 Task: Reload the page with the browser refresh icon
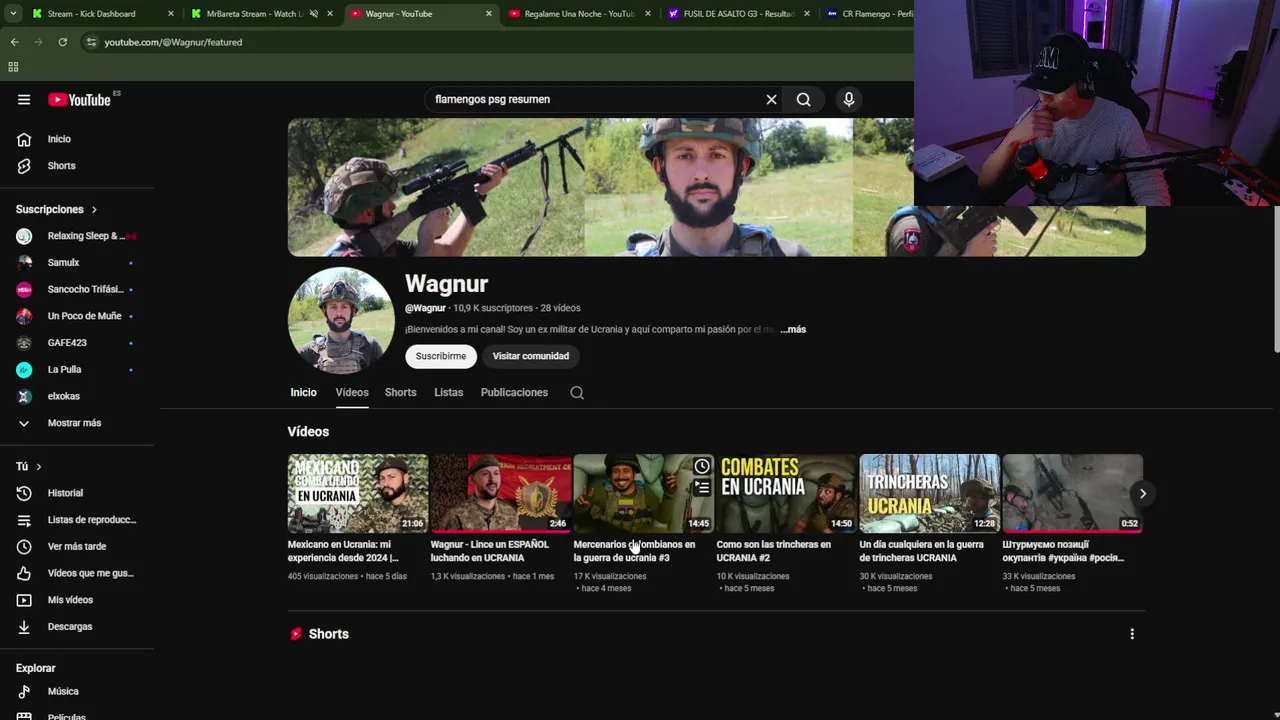click(62, 42)
